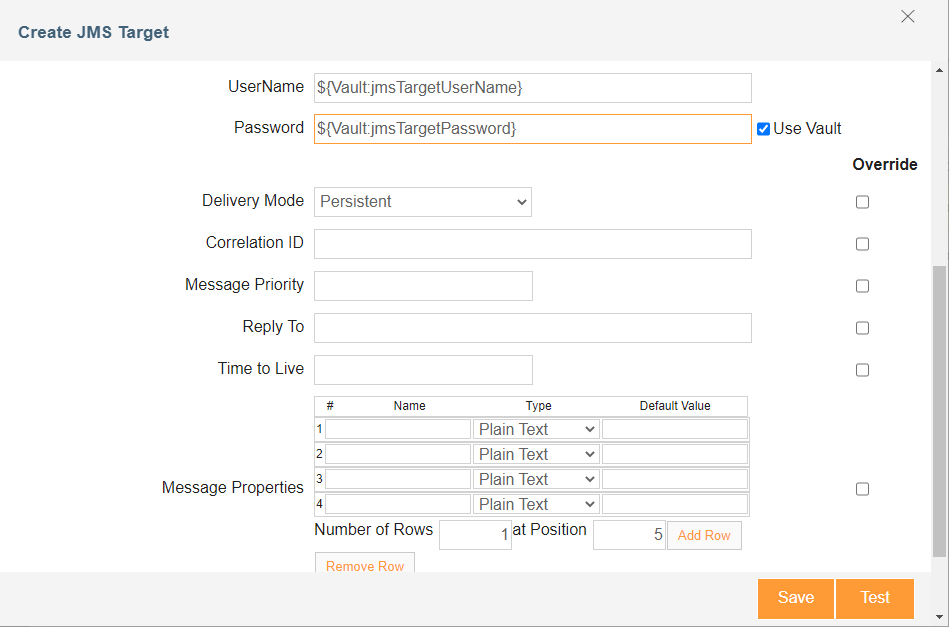This screenshot has height=627, width=949.
Task: Enable override for Reply To
Action: pyautogui.click(x=862, y=328)
